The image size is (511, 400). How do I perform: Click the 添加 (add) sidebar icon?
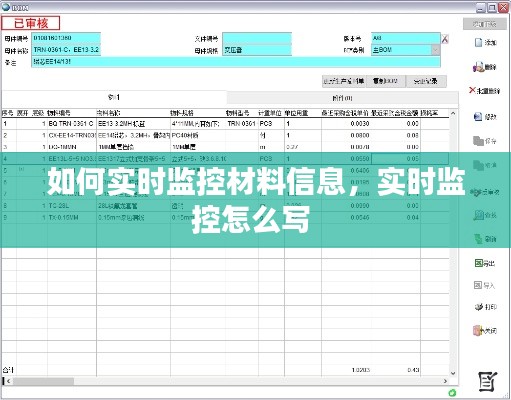(479, 42)
